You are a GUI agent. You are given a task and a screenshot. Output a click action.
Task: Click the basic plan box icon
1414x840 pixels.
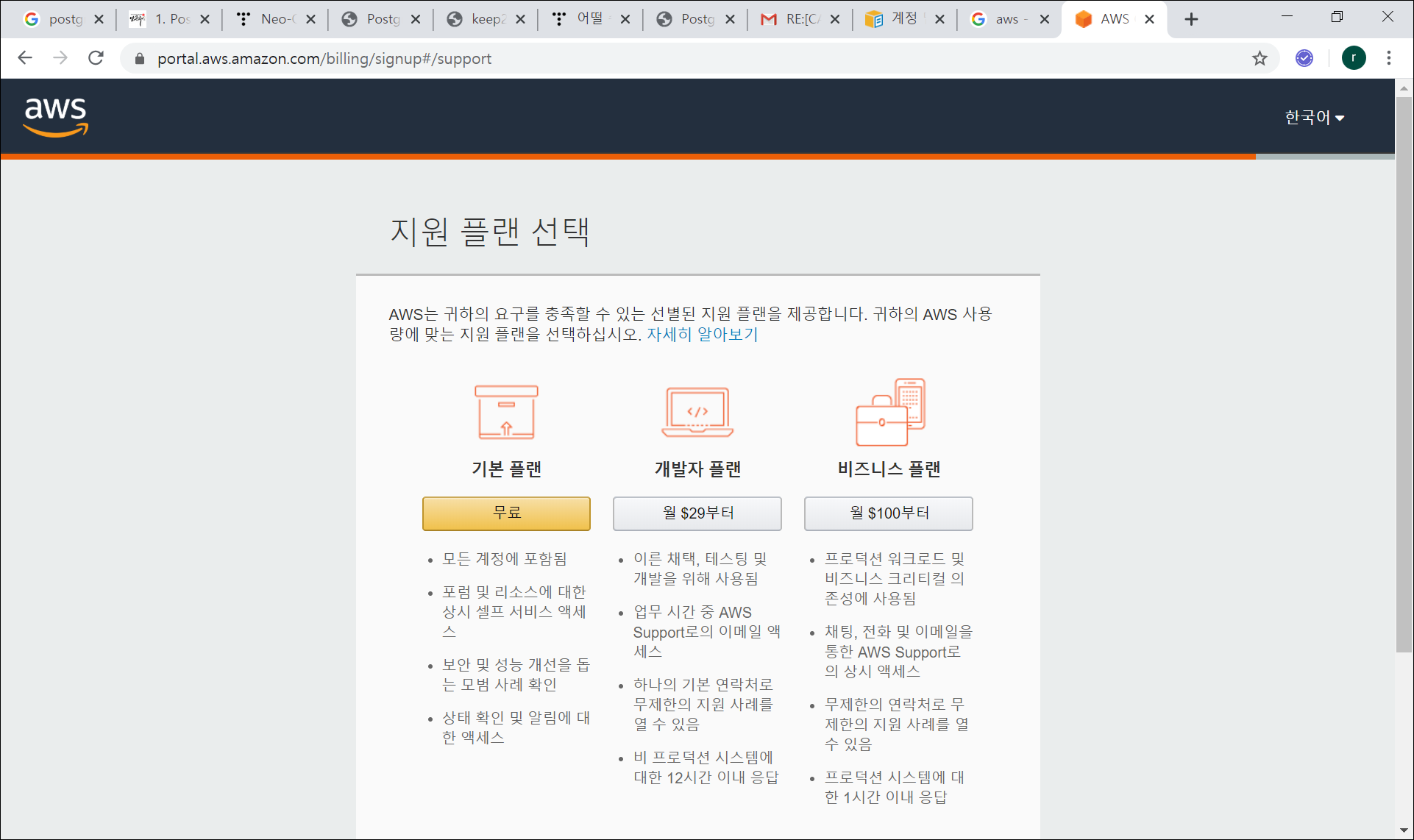pos(506,412)
